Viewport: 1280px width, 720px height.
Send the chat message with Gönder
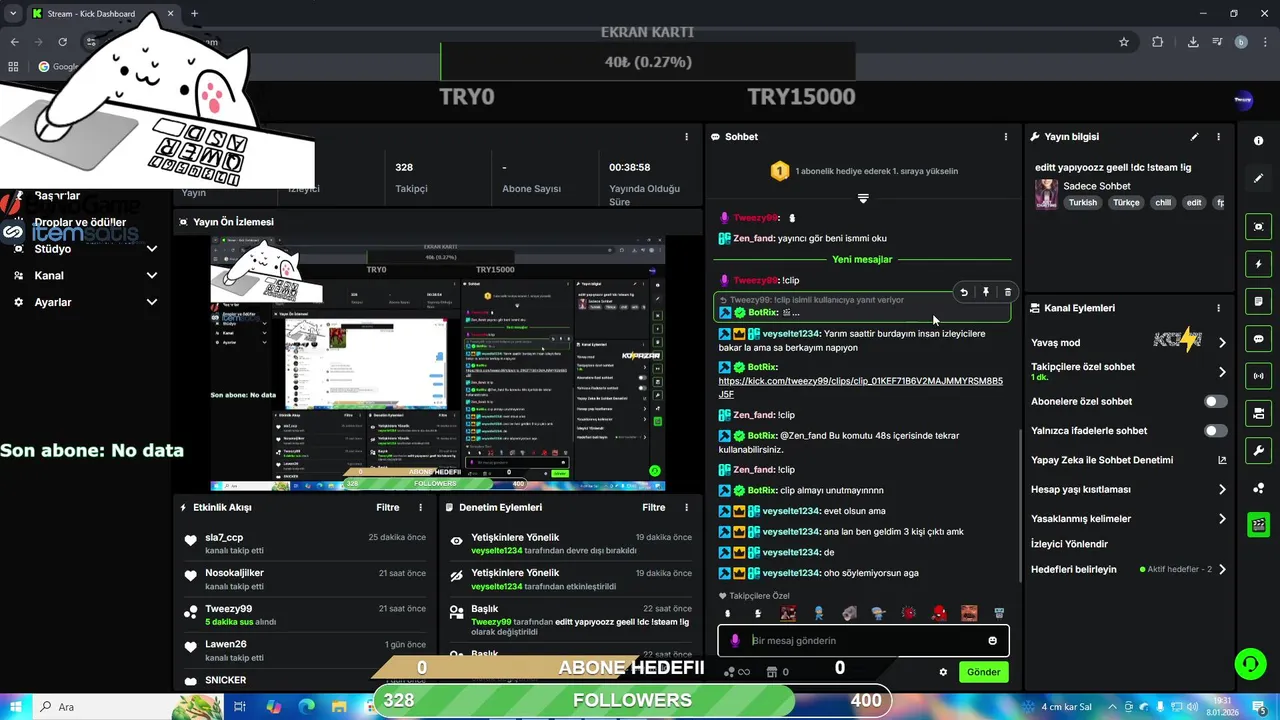pyautogui.click(x=983, y=672)
